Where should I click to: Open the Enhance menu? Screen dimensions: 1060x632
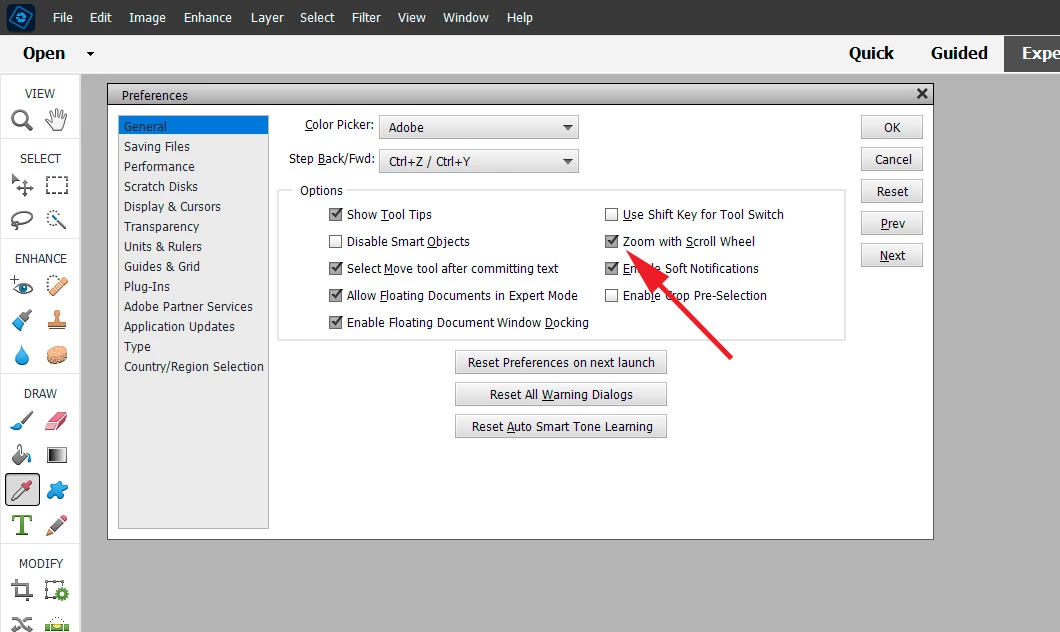pos(208,18)
